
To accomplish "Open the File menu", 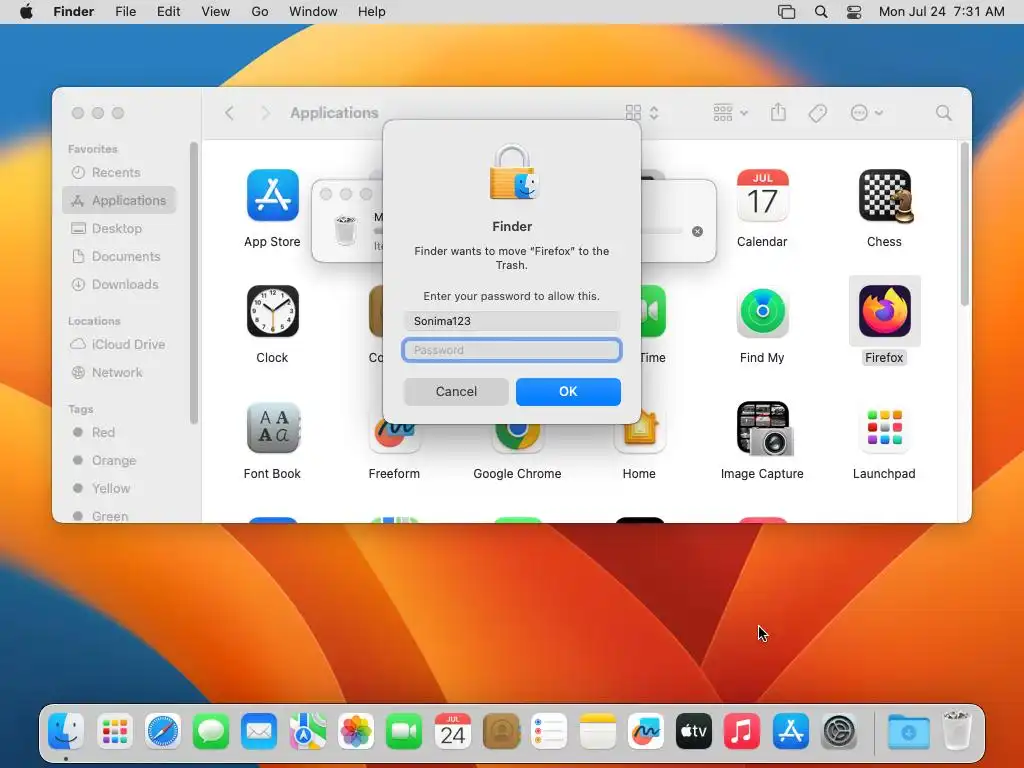I will point(125,12).
